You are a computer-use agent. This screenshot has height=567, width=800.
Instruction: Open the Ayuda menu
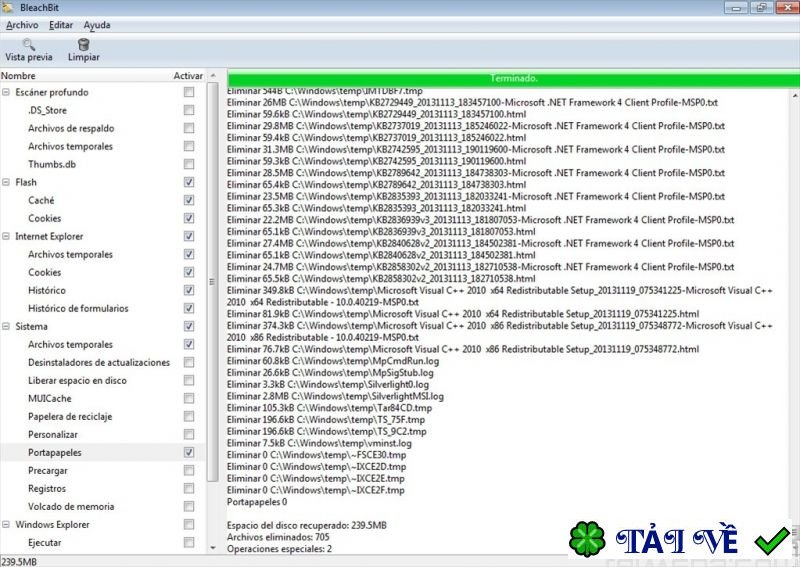coord(97,25)
